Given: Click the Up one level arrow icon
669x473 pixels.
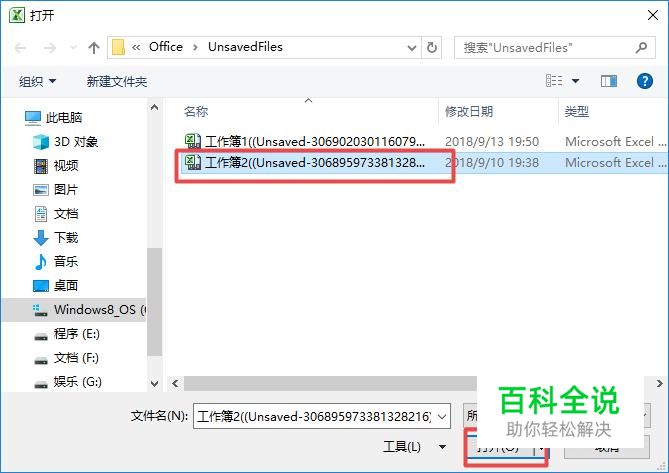Looking at the screenshot, I should pos(93,47).
